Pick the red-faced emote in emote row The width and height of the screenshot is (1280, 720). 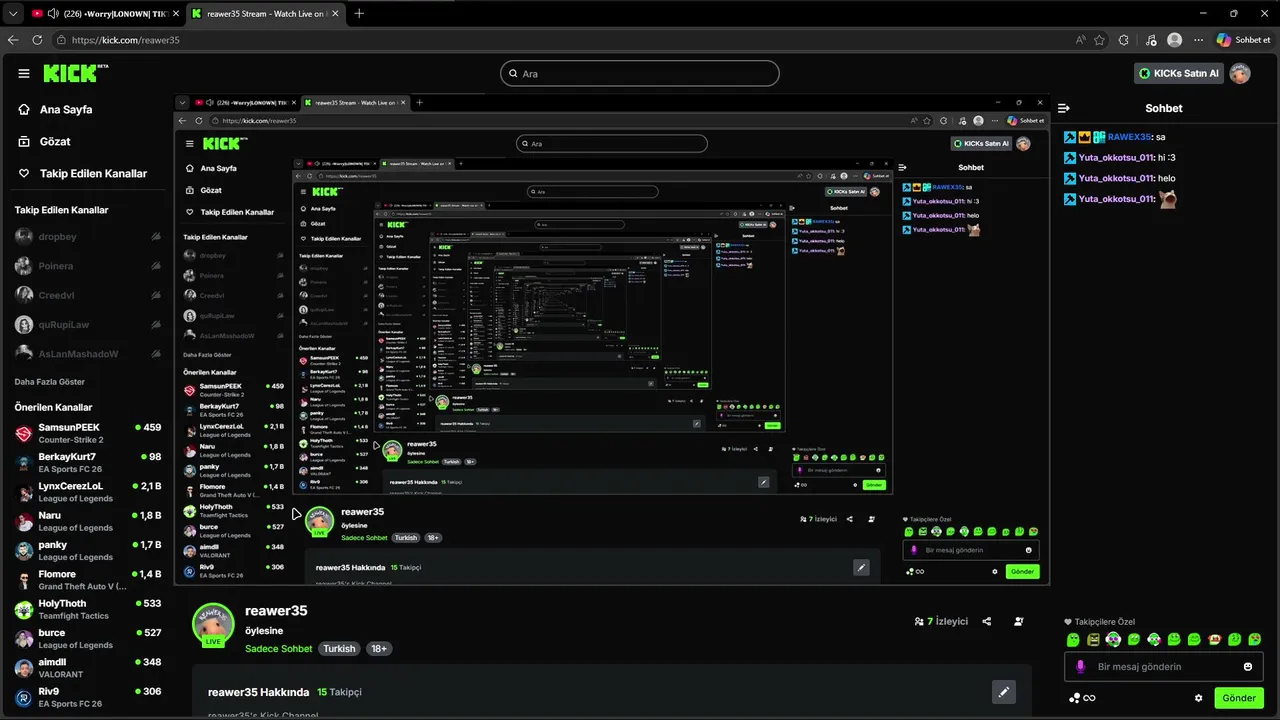[x=1214, y=640]
